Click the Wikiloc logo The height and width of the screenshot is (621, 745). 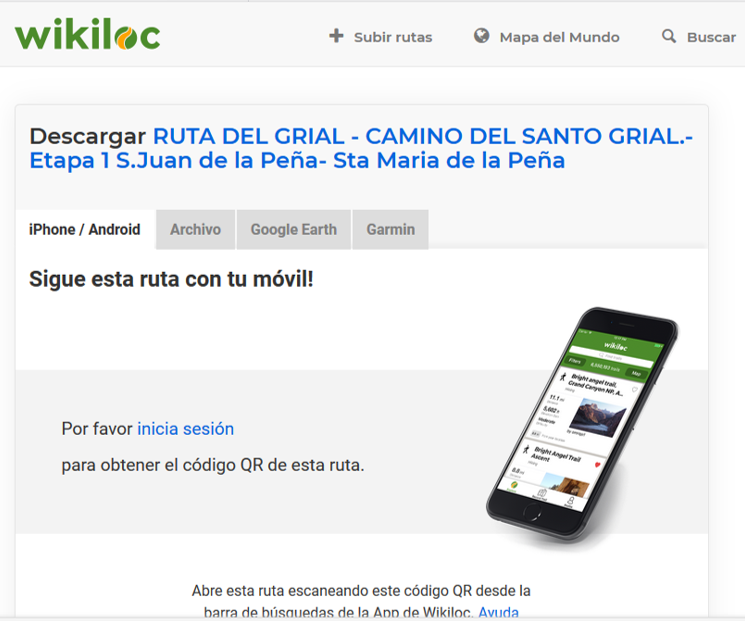pos(87,34)
